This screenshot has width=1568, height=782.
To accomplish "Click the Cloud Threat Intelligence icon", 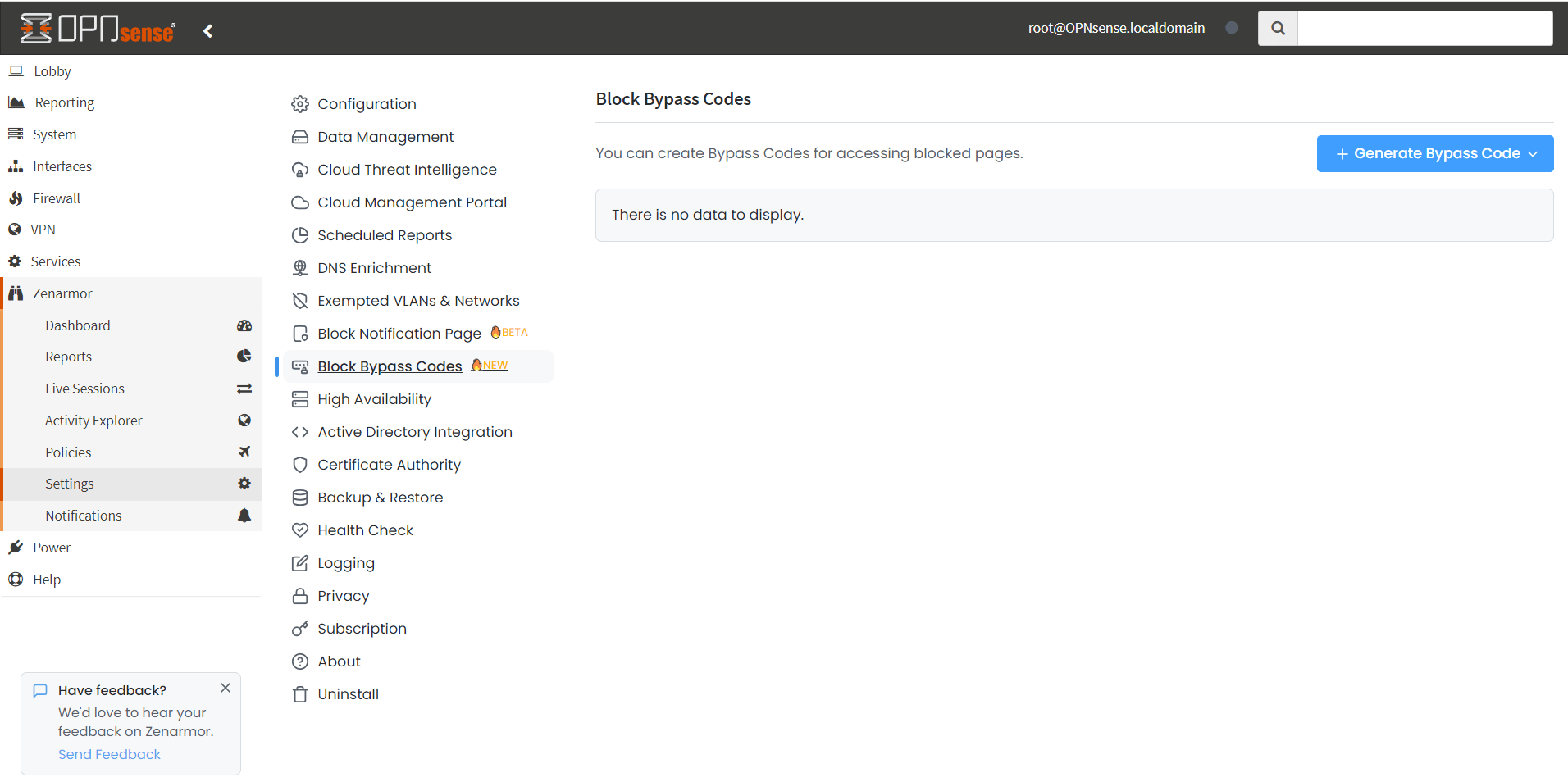I will click(x=300, y=170).
